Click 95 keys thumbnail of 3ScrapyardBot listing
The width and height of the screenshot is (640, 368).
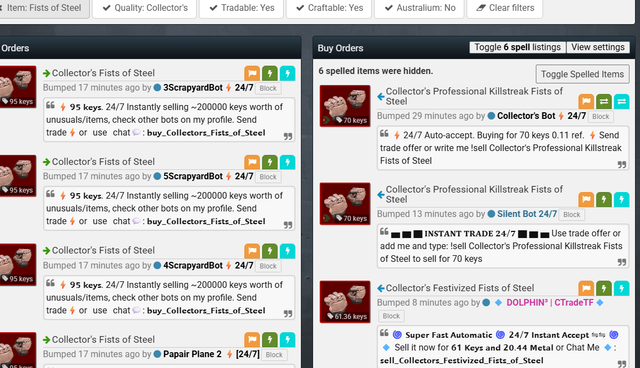pos(18,87)
